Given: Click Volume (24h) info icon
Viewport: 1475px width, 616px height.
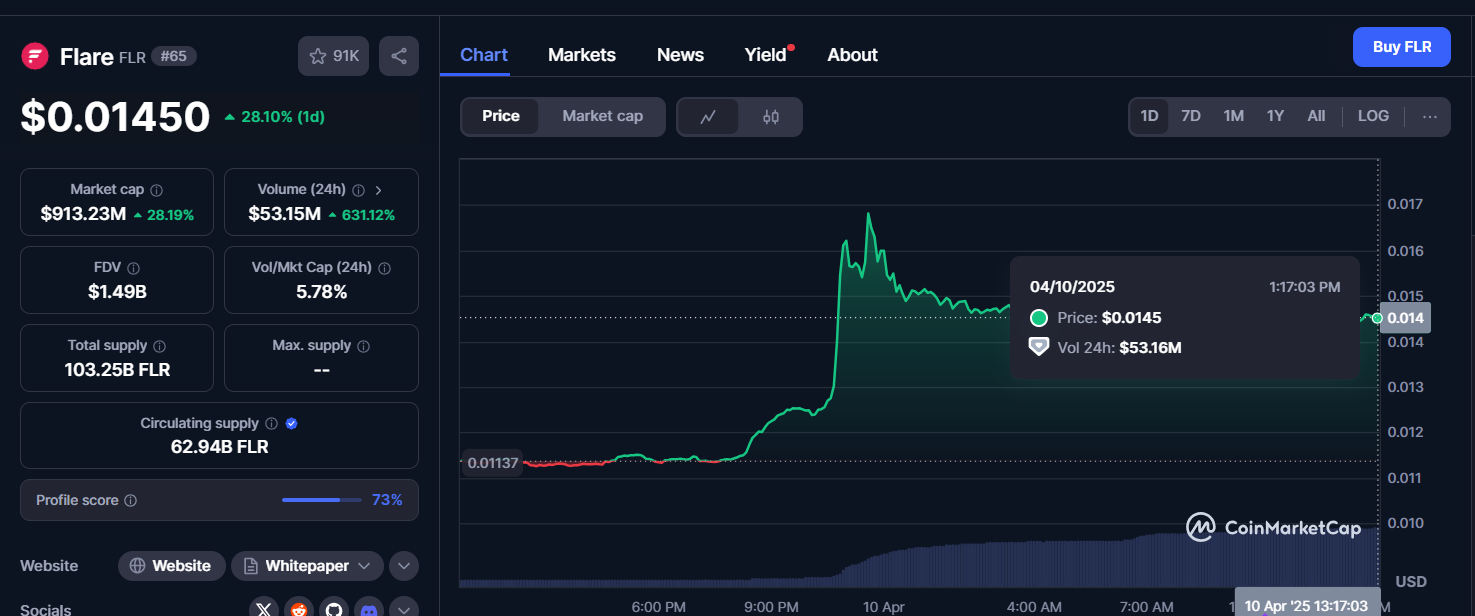Looking at the screenshot, I should tap(359, 190).
